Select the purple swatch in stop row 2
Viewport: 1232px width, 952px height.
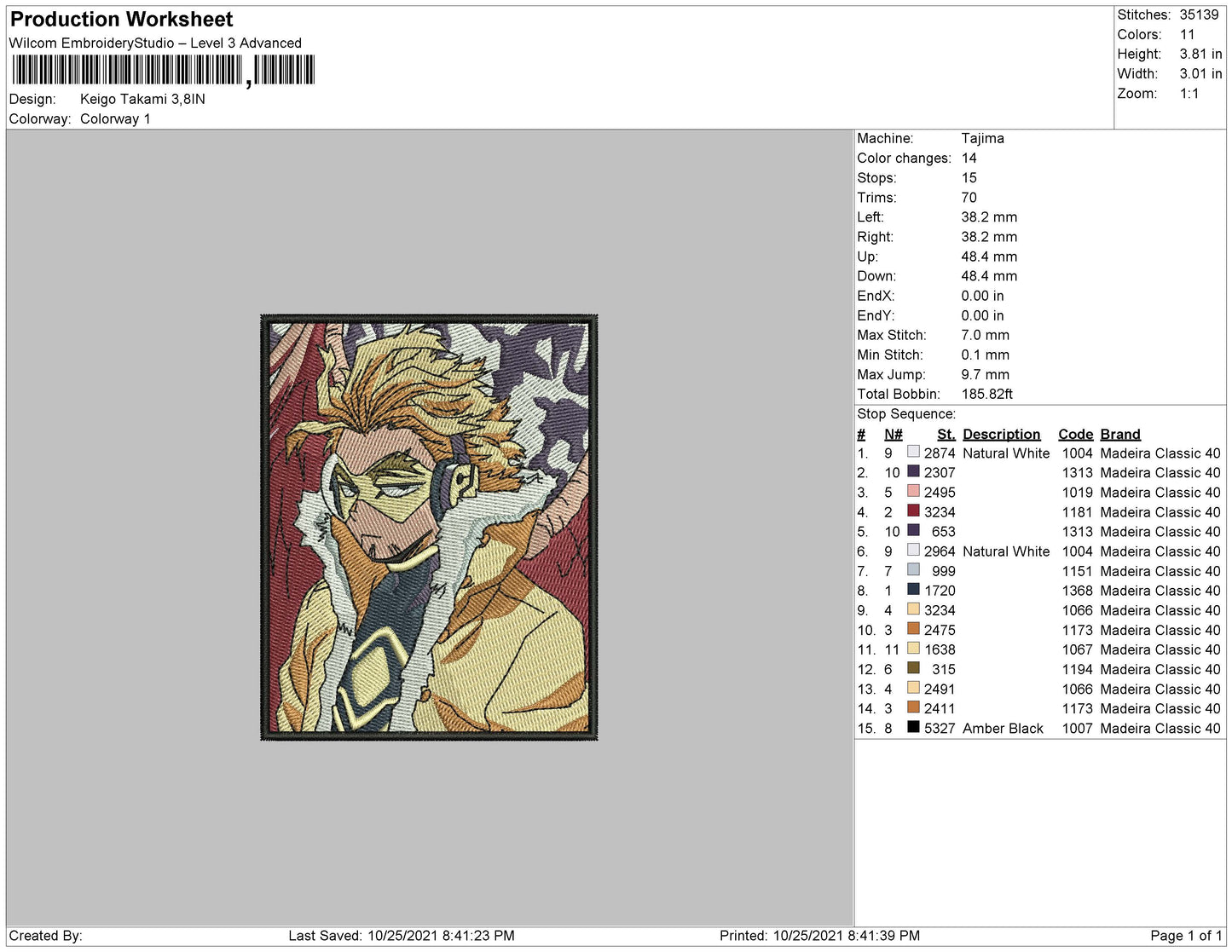(913, 471)
